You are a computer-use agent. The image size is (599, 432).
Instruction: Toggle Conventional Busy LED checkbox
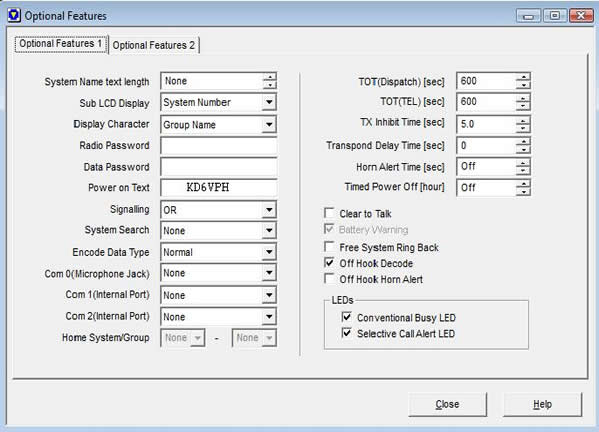coord(346,317)
